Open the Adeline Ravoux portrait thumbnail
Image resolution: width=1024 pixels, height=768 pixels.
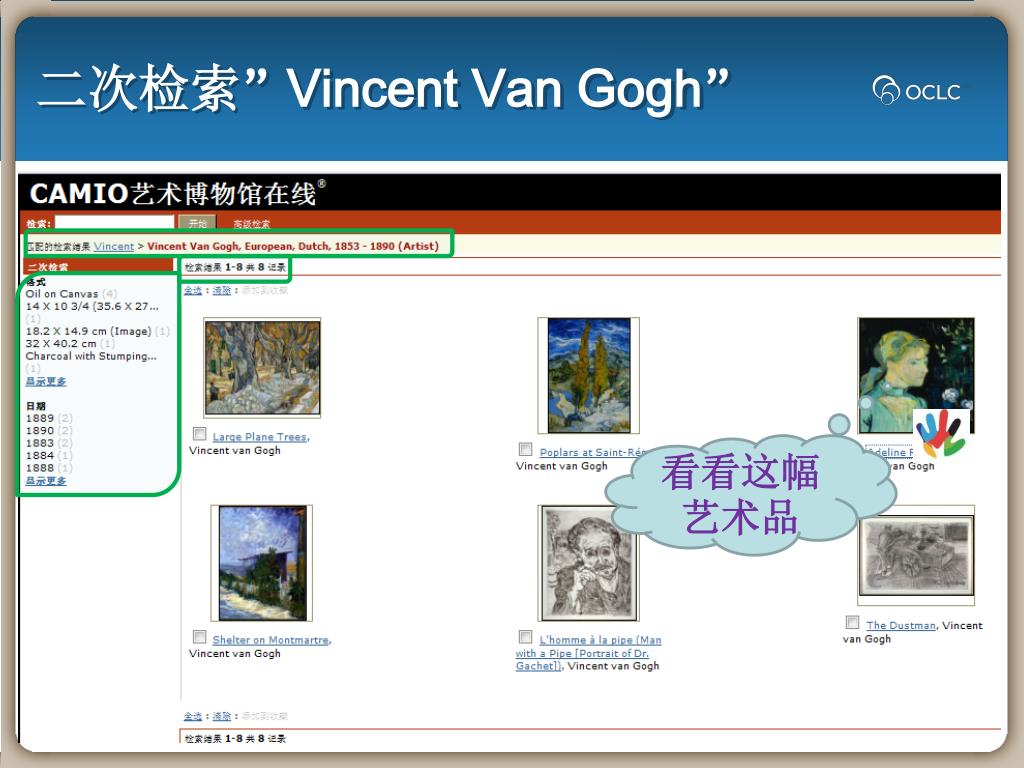click(x=916, y=376)
